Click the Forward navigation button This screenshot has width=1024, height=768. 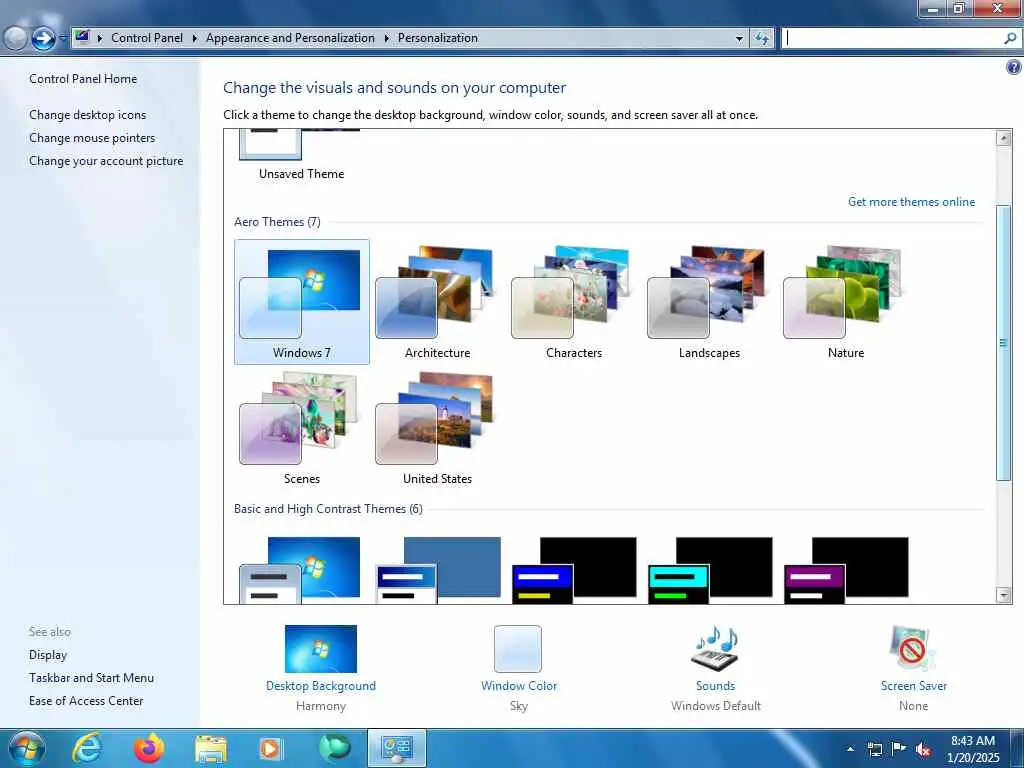click(x=43, y=39)
